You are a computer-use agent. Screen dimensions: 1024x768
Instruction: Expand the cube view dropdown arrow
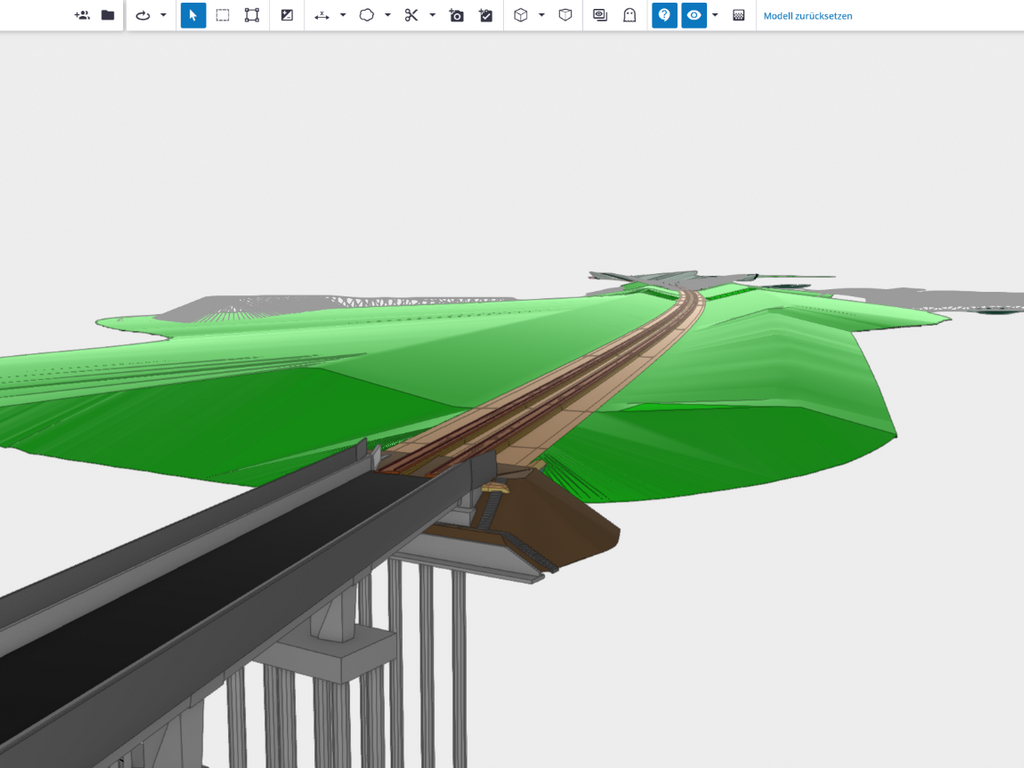click(541, 15)
